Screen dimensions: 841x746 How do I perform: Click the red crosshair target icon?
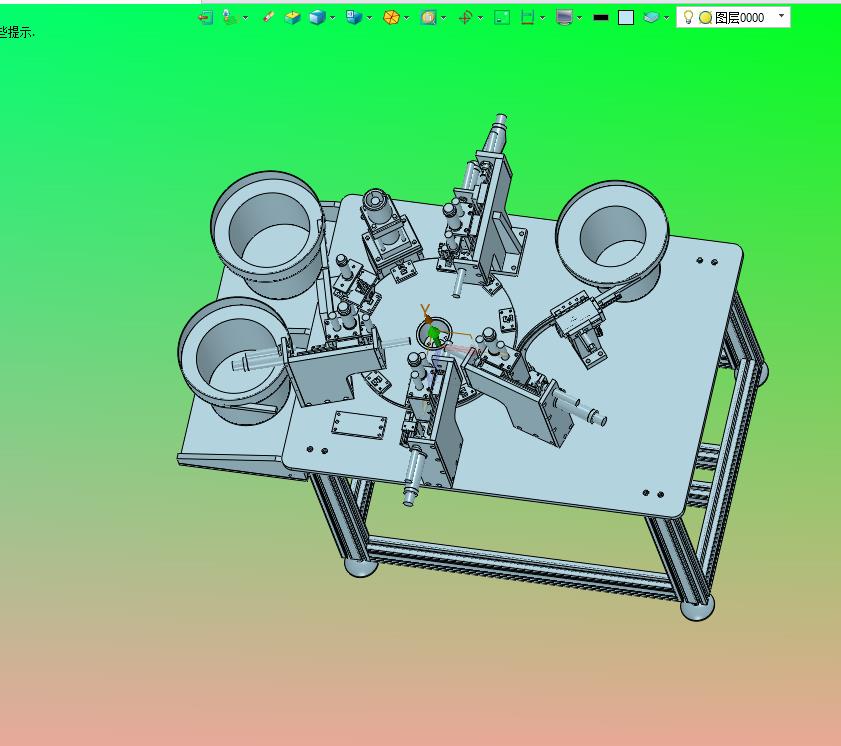pyautogui.click(x=465, y=18)
